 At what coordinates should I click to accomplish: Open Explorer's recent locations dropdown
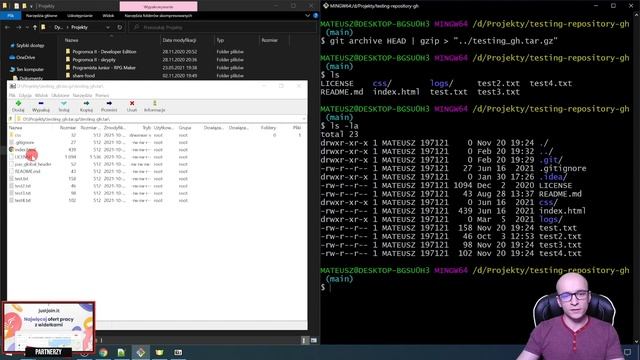coord(27,27)
